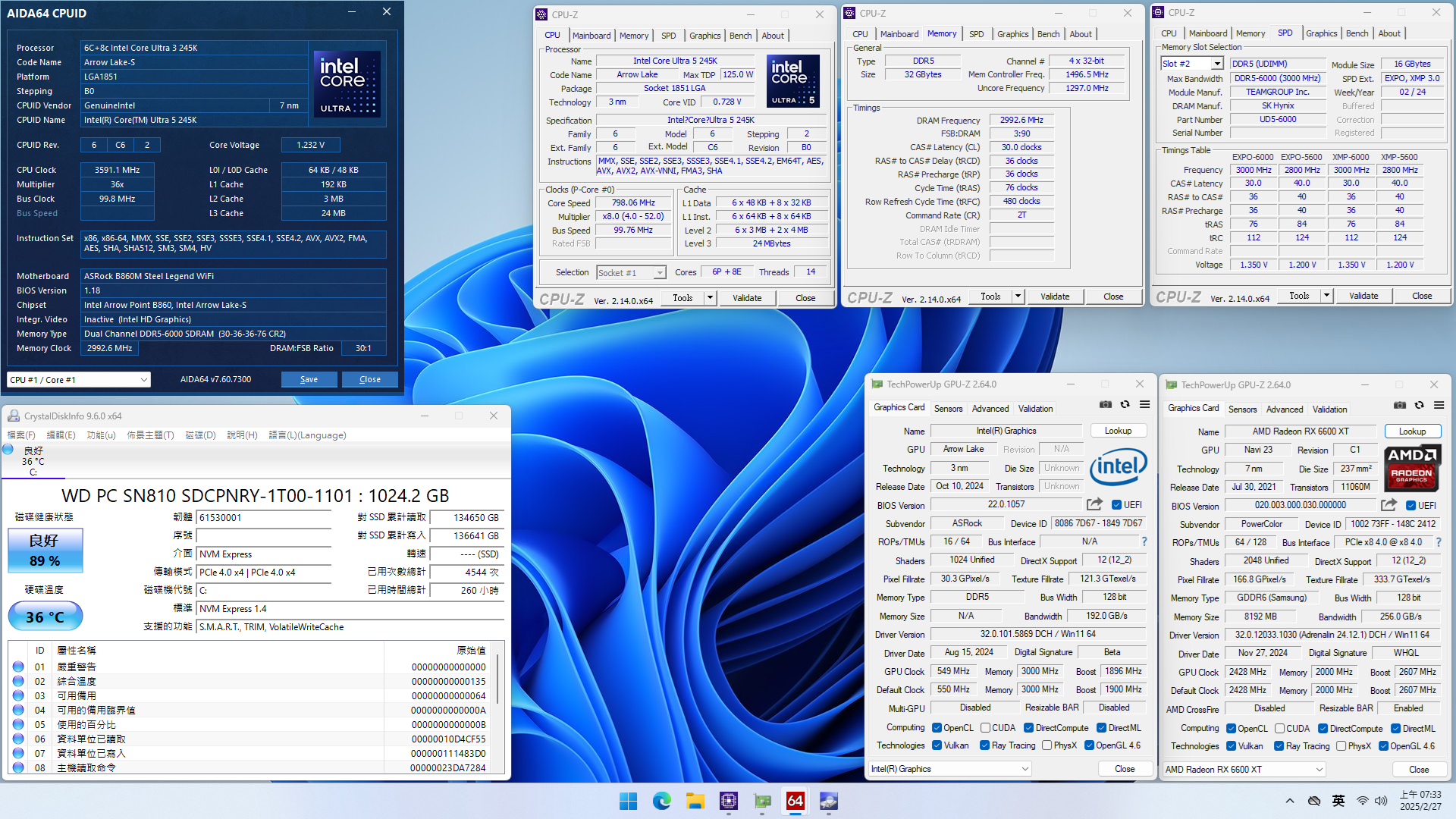The height and width of the screenshot is (819, 1456).
Task: Click Close button in CPU-Z SPD window
Action: tap(1422, 296)
